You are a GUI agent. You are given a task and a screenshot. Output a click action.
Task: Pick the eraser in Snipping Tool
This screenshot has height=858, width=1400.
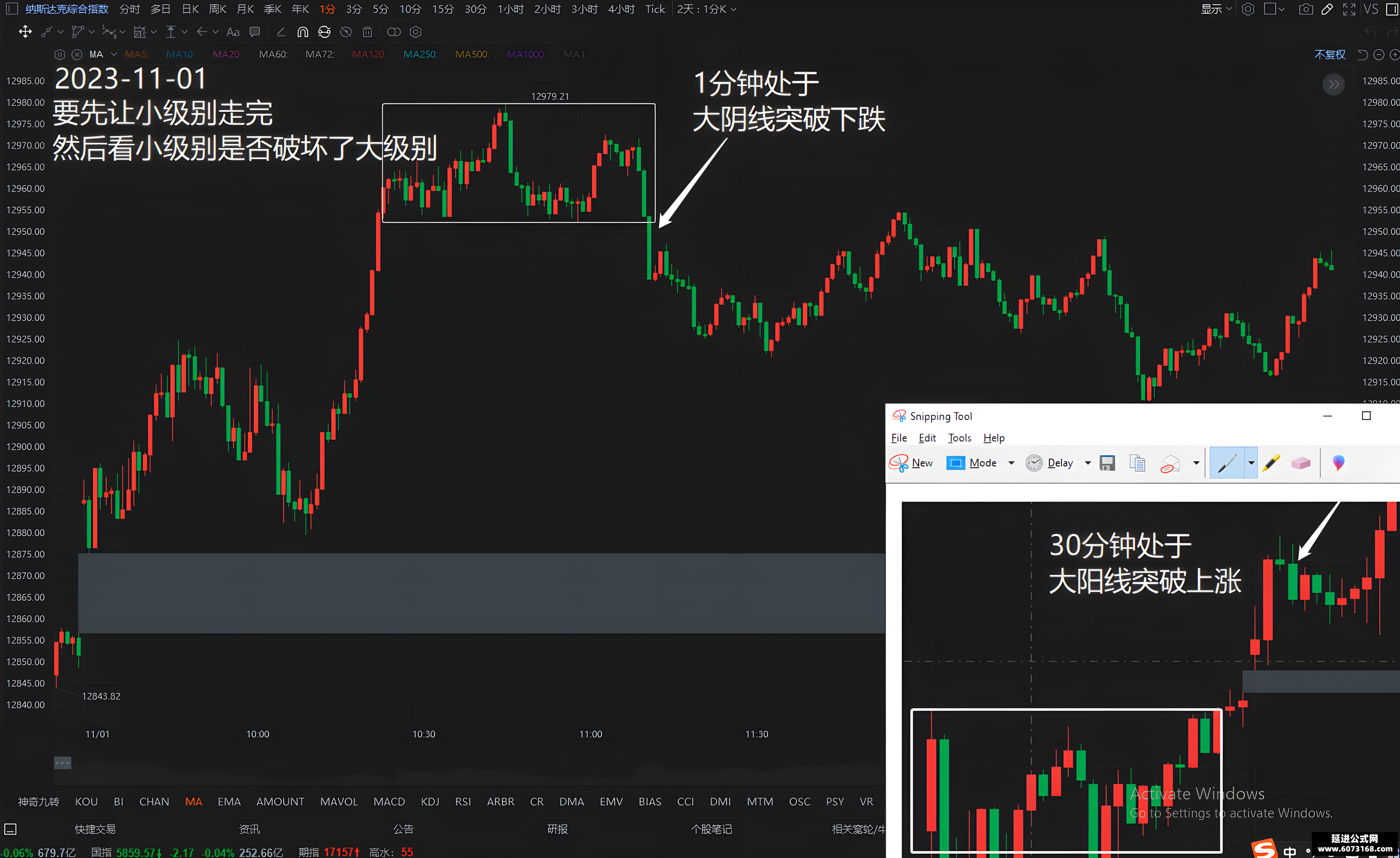point(1301,463)
